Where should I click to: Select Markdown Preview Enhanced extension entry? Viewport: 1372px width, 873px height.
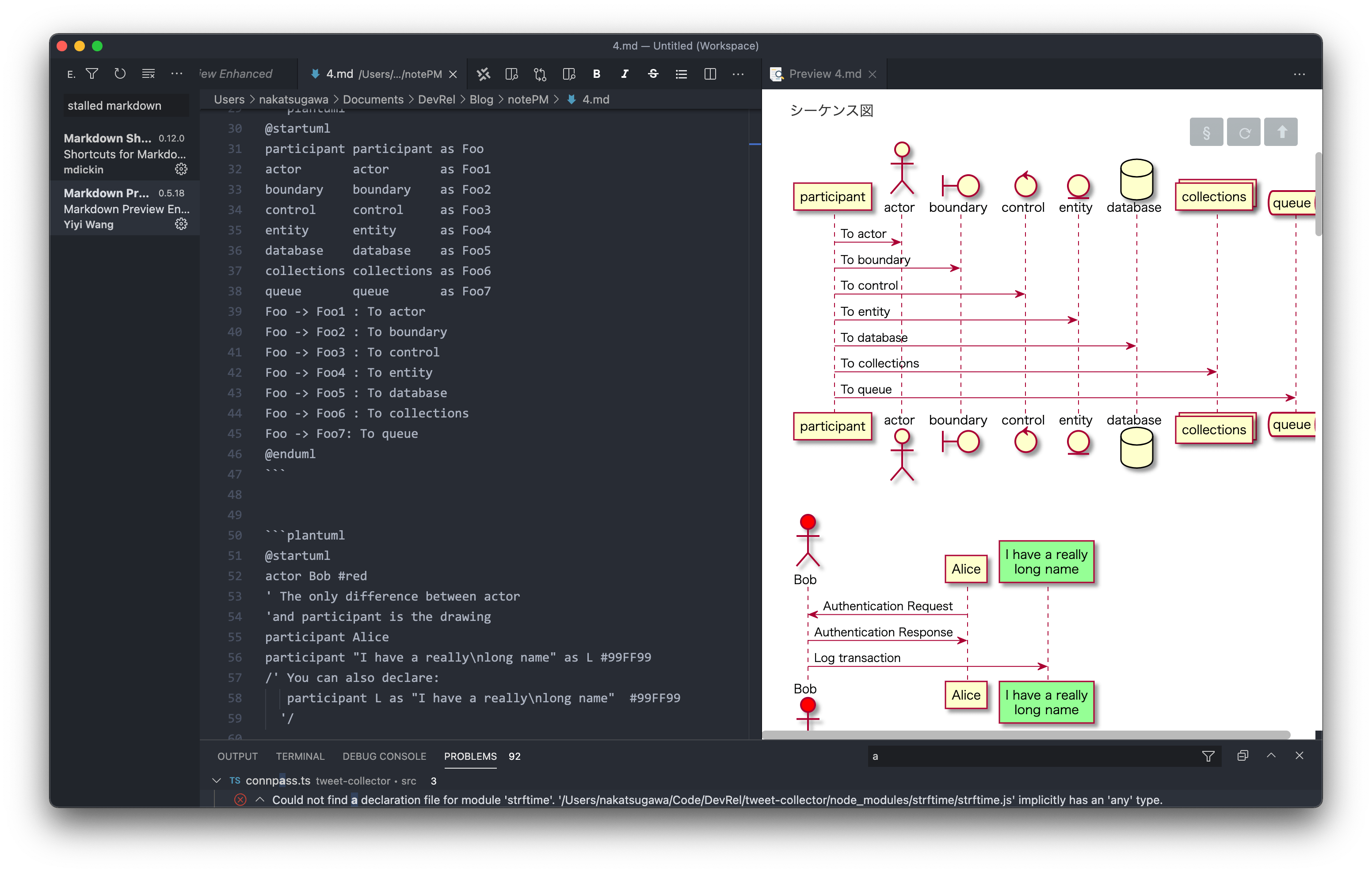pyautogui.click(x=126, y=209)
